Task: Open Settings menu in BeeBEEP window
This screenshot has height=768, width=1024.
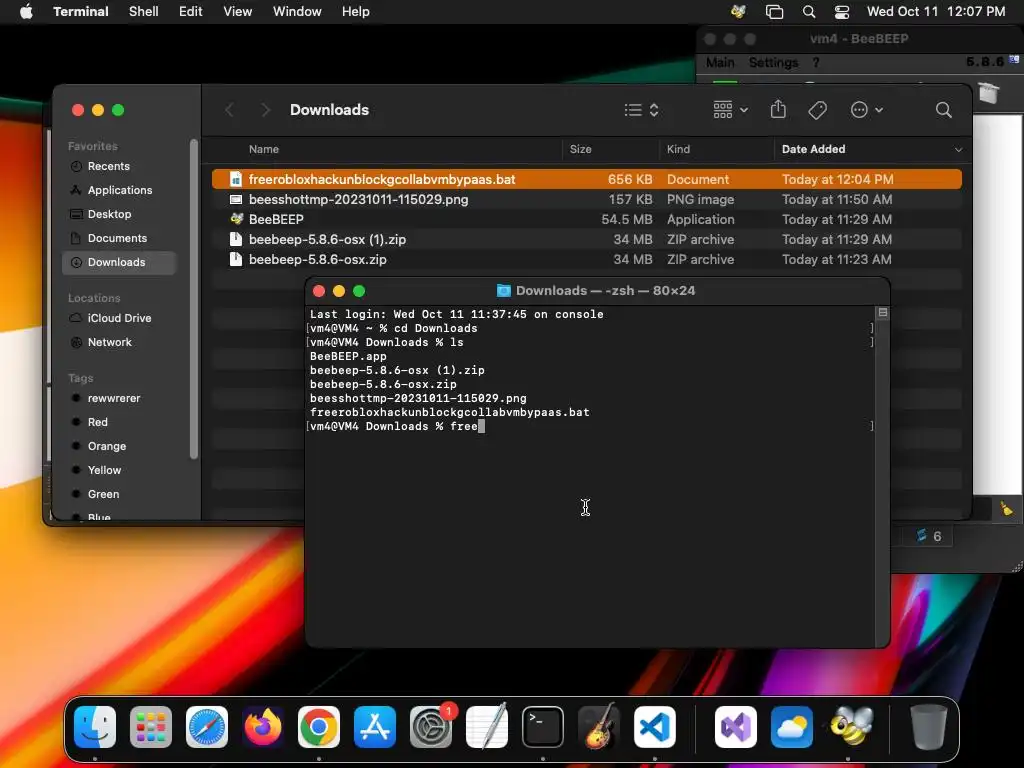Action: coord(773,63)
